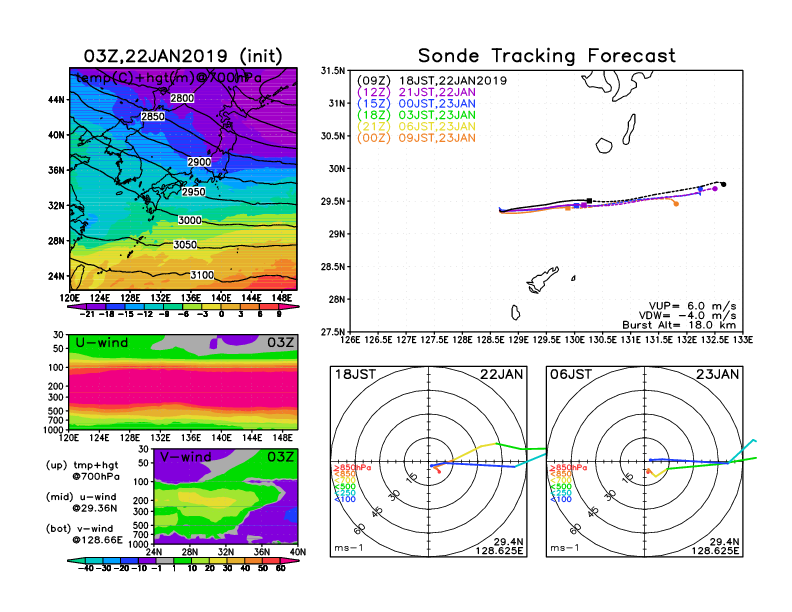Screen dimensions: 792x612
Task: Click the "V-wind" panel label
Action: pyautogui.click(x=185, y=457)
